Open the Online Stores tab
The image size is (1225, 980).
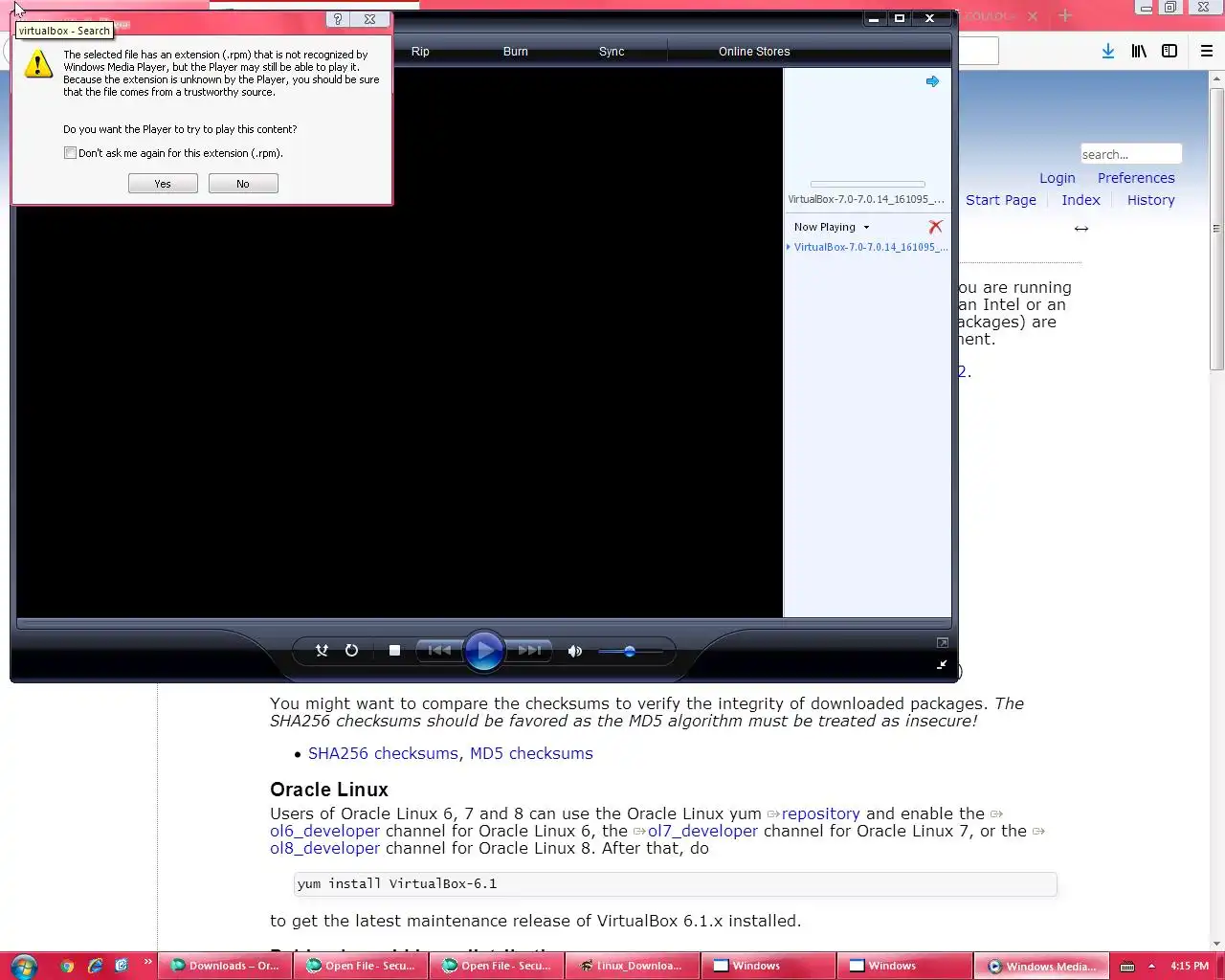click(754, 52)
